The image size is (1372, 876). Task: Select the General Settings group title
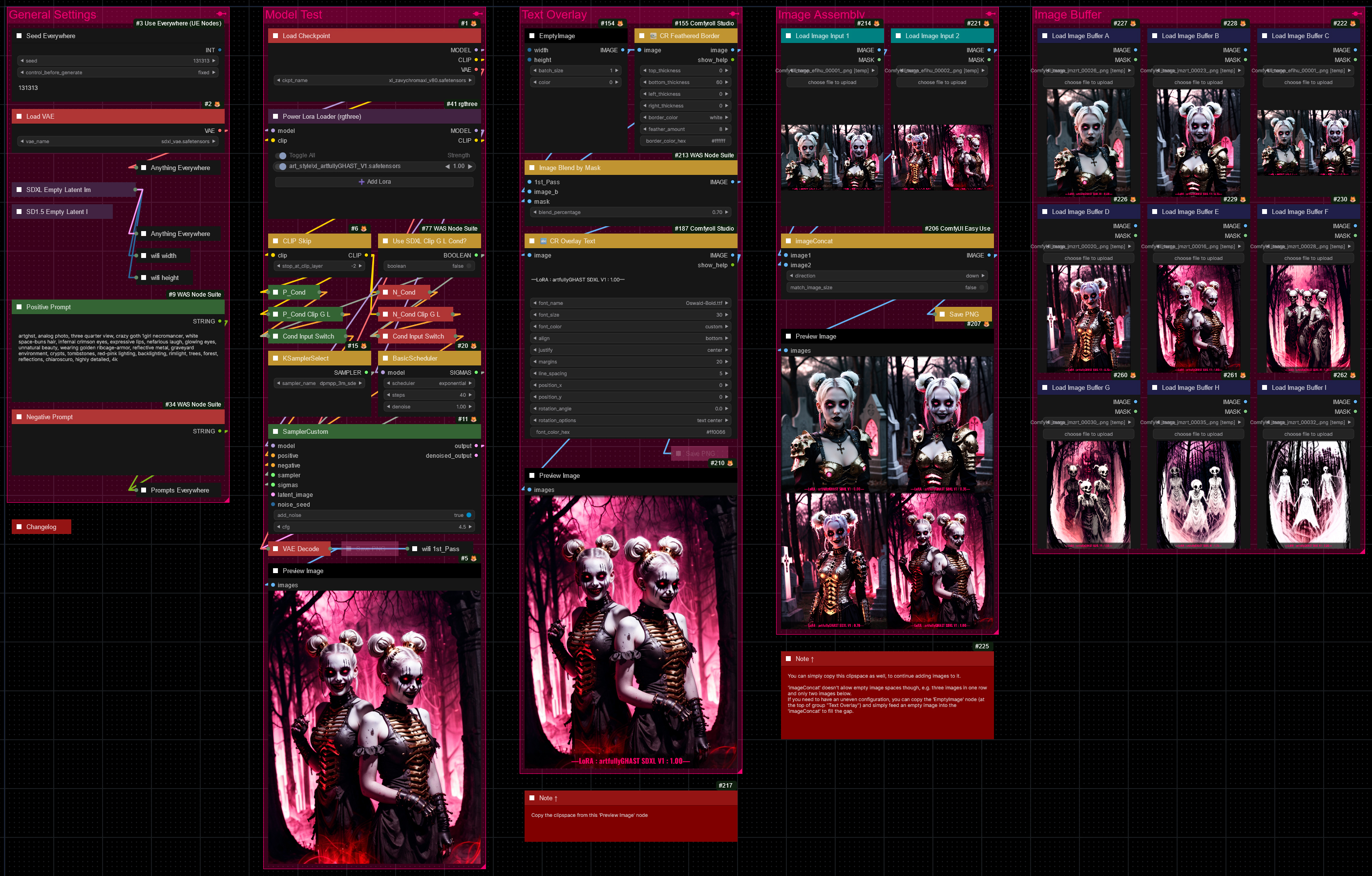(52, 15)
